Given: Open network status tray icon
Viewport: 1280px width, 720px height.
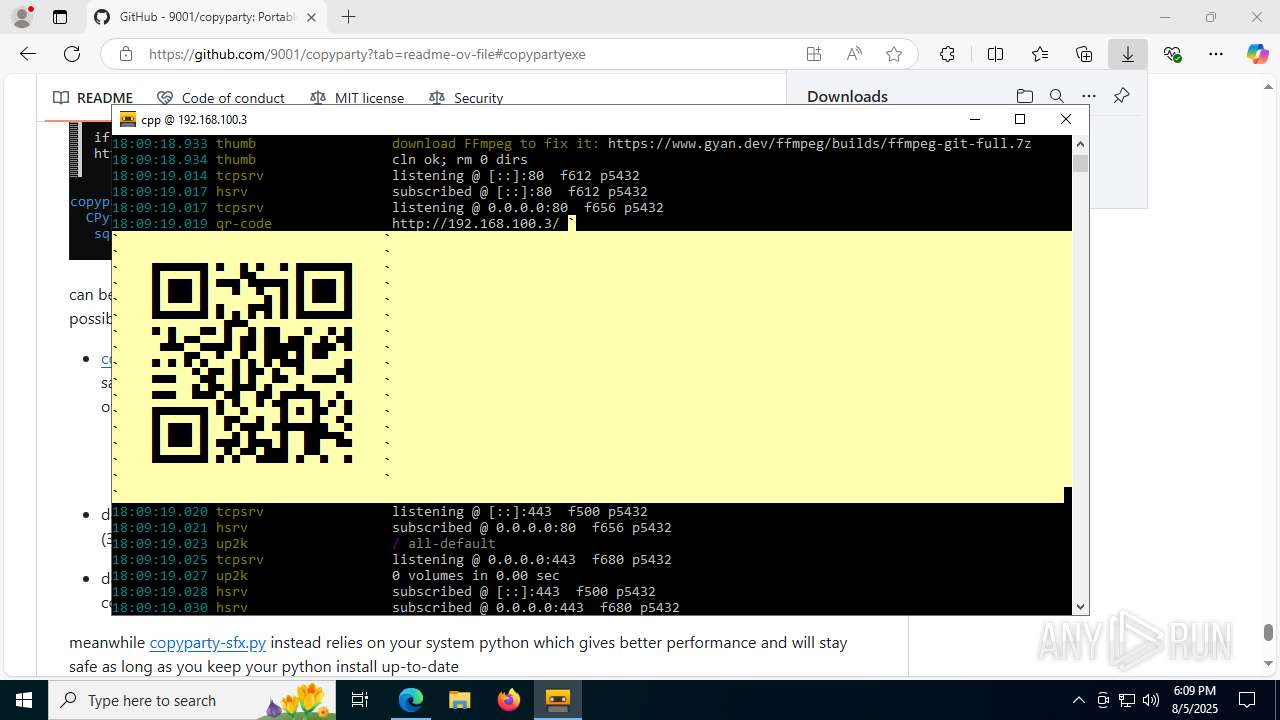Looking at the screenshot, I should [x=1127, y=700].
